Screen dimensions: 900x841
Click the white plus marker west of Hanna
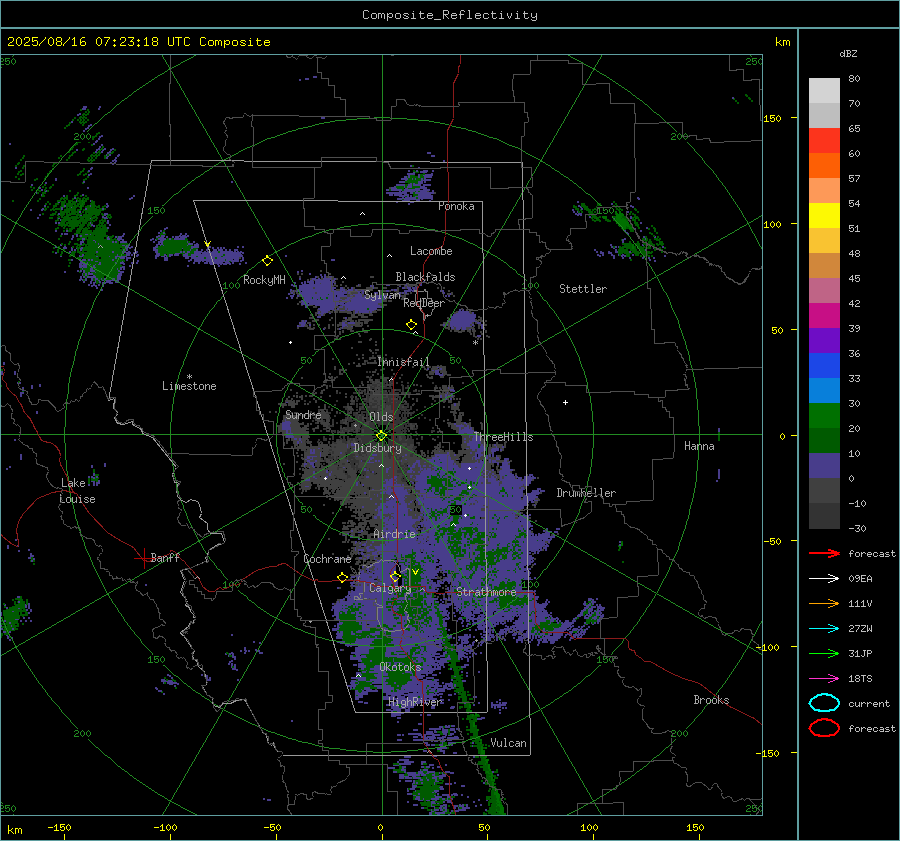(x=565, y=402)
